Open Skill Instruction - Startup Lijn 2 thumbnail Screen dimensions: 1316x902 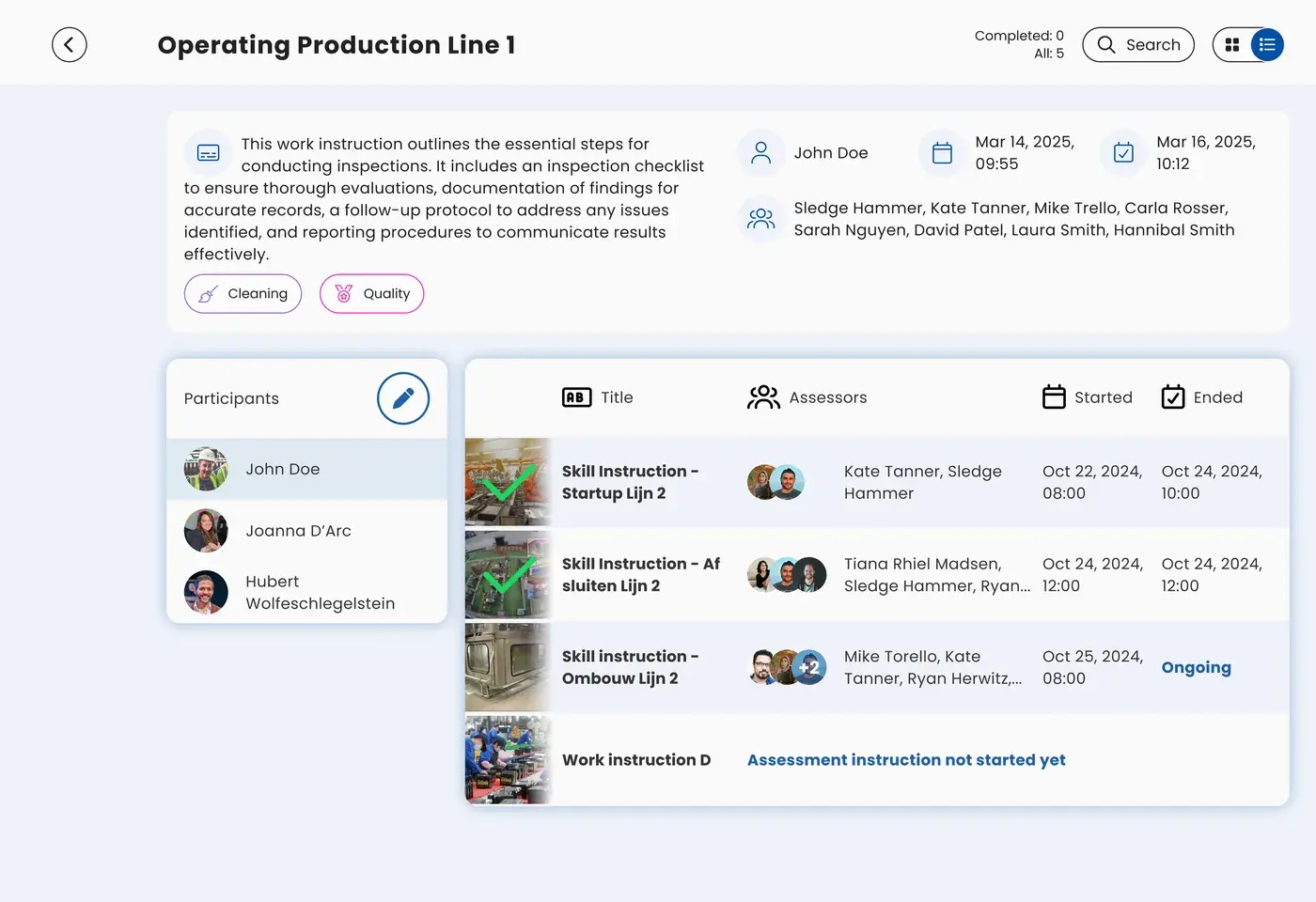(x=508, y=482)
